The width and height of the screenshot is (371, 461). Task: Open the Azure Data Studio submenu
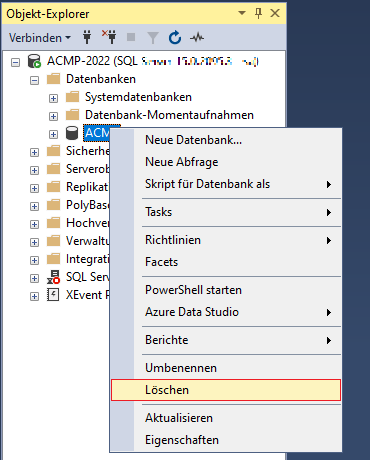[226, 312]
